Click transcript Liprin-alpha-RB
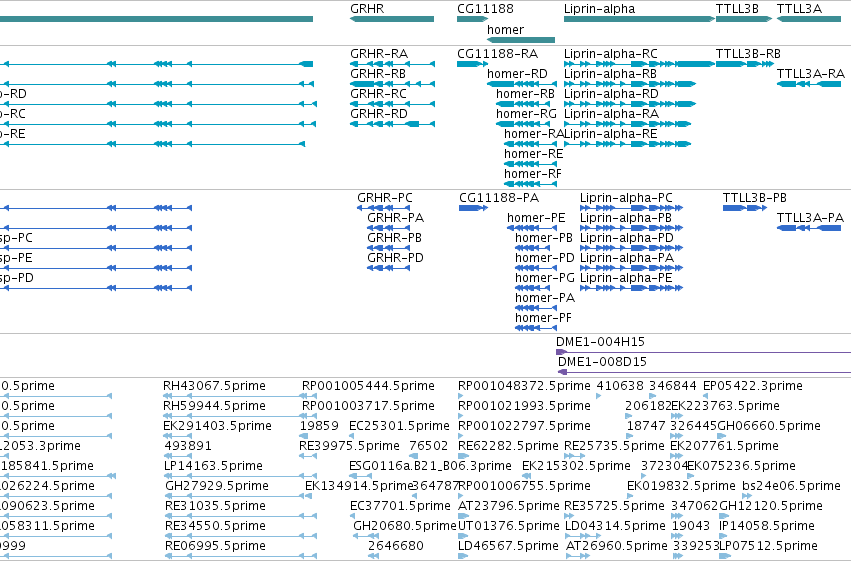 coord(610,74)
